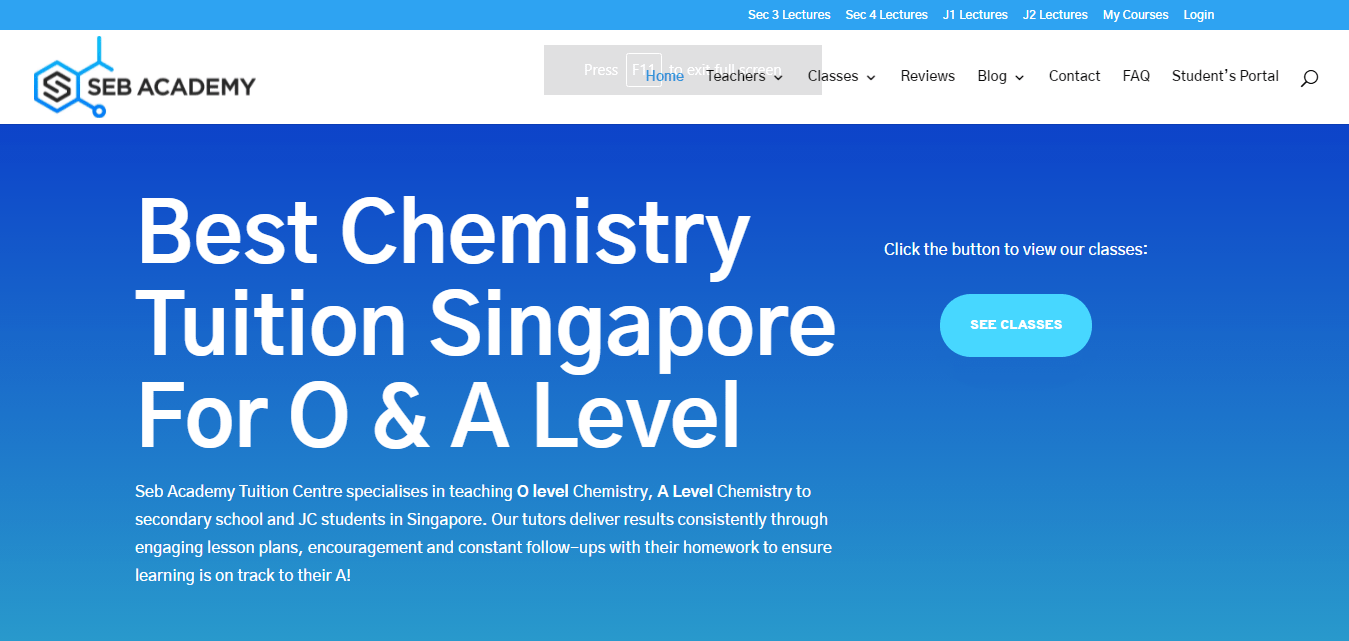Image resolution: width=1349 pixels, height=641 pixels.
Task: Expand the Classes dropdown chevron
Action: 871,77
